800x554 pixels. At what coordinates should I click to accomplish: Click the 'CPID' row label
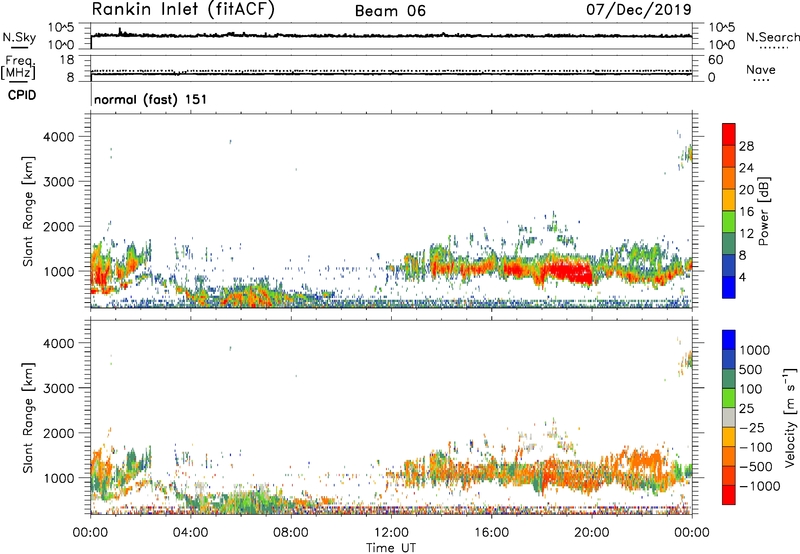tap(22, 95)
